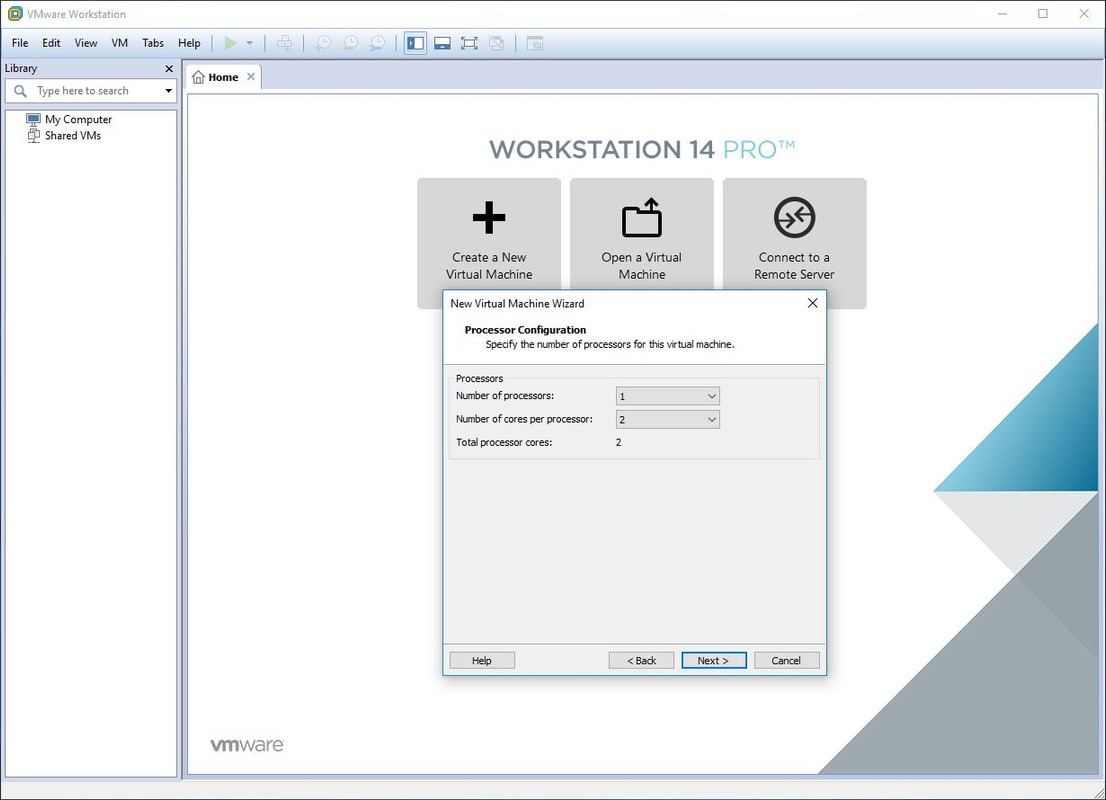Click the Connect to a Remote Server tile
This screenshot has height=800, width=1106.
[x=794, y=243]
